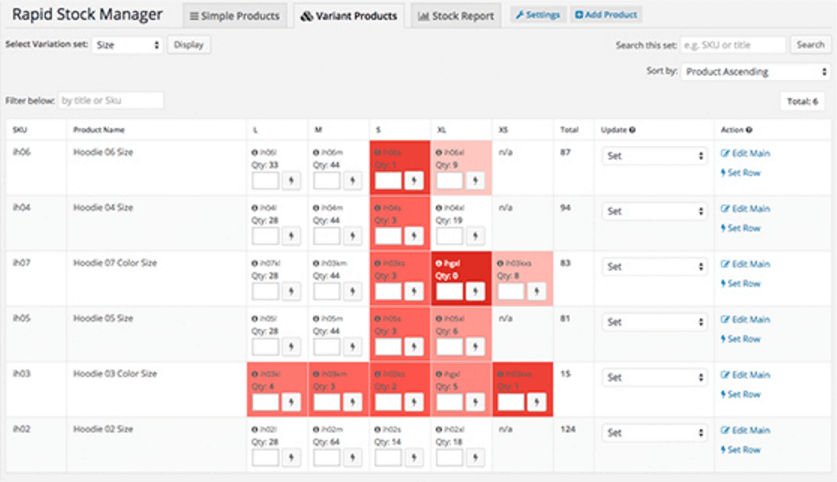Open Settings from the top bar

click(538, 15)
